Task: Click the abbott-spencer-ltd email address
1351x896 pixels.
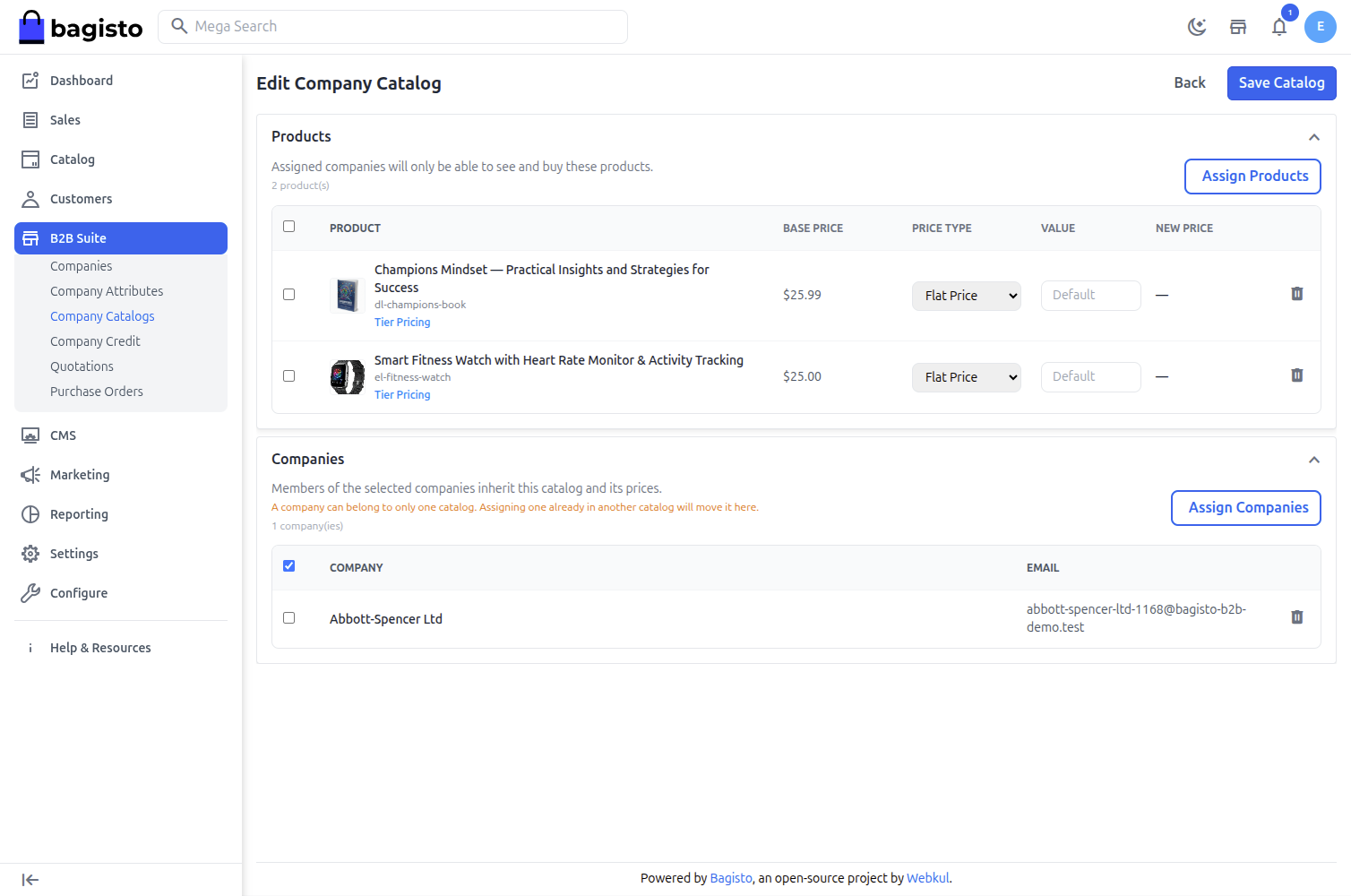Action: click(1136, 618)
